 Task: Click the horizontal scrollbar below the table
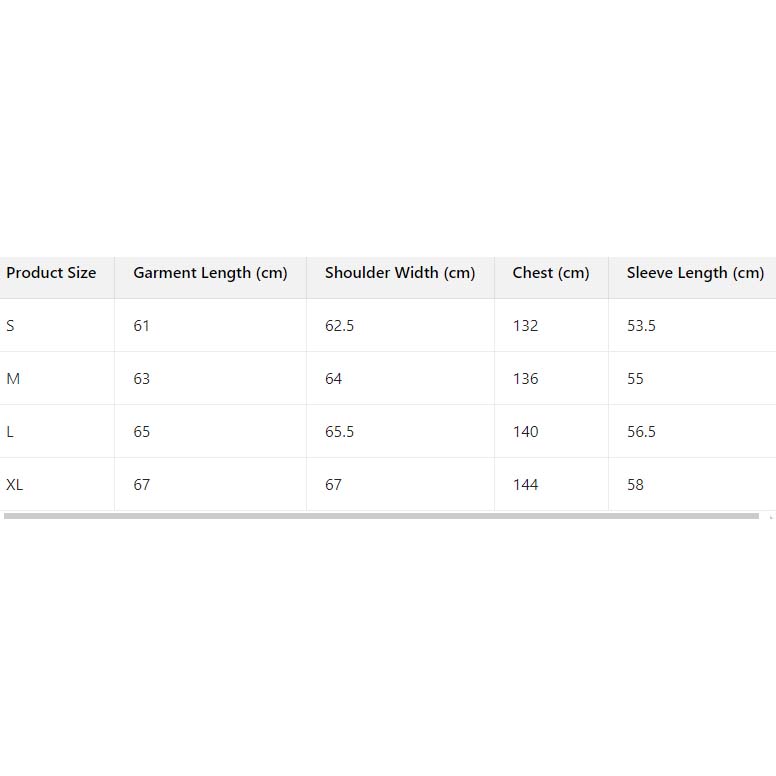[380, 516]
